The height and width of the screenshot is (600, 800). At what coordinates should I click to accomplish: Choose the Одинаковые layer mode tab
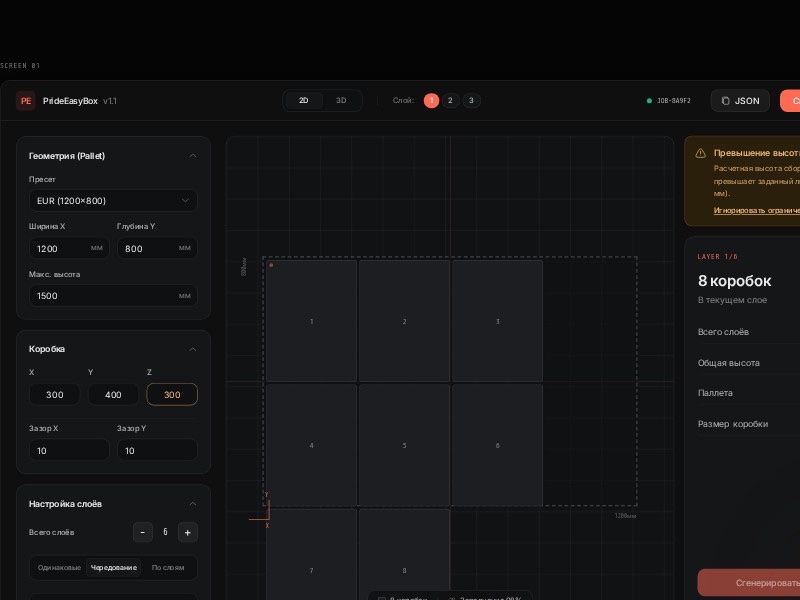tap(59, 568)
